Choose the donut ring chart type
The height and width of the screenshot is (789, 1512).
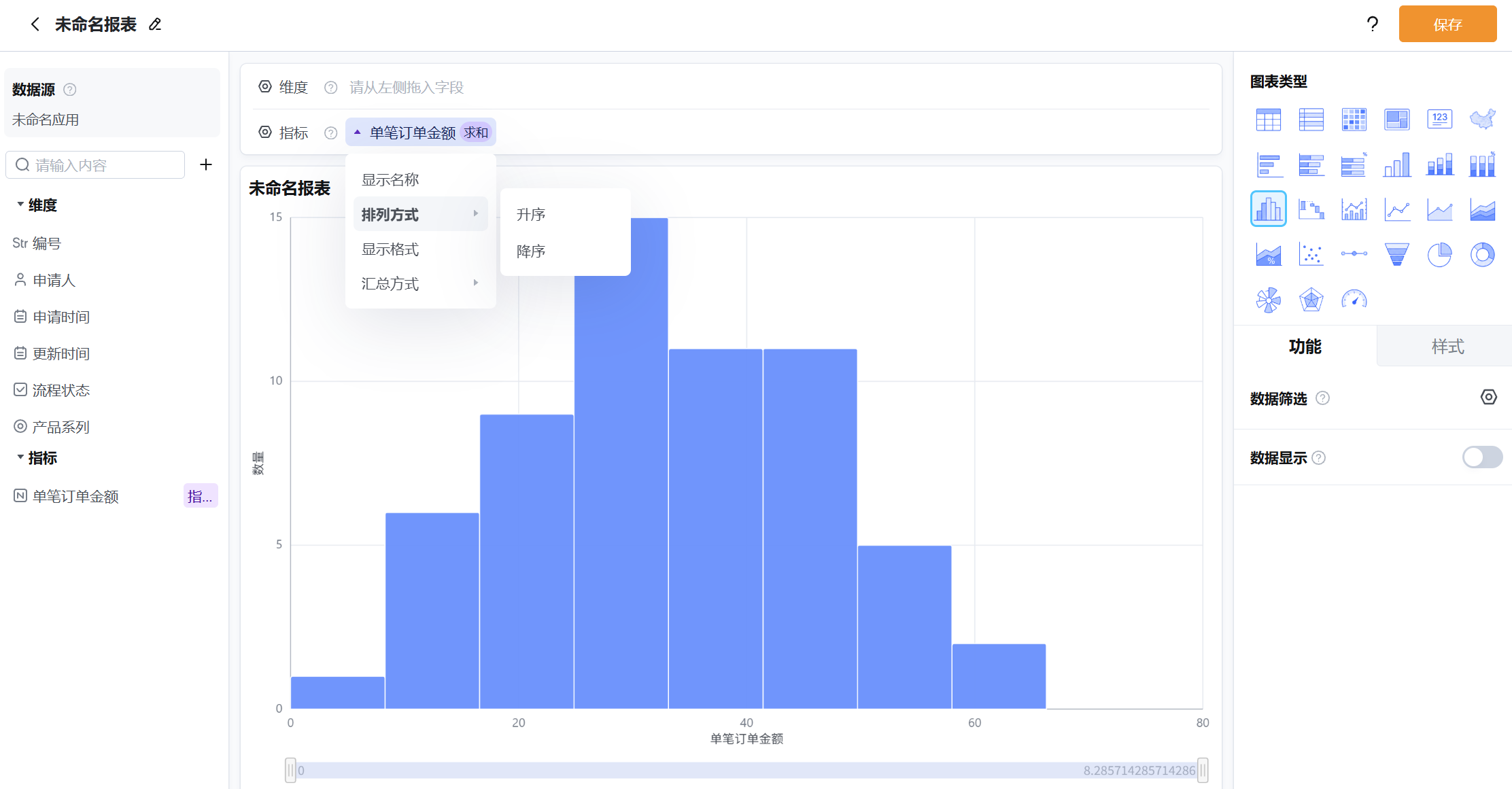point(1482,254)
